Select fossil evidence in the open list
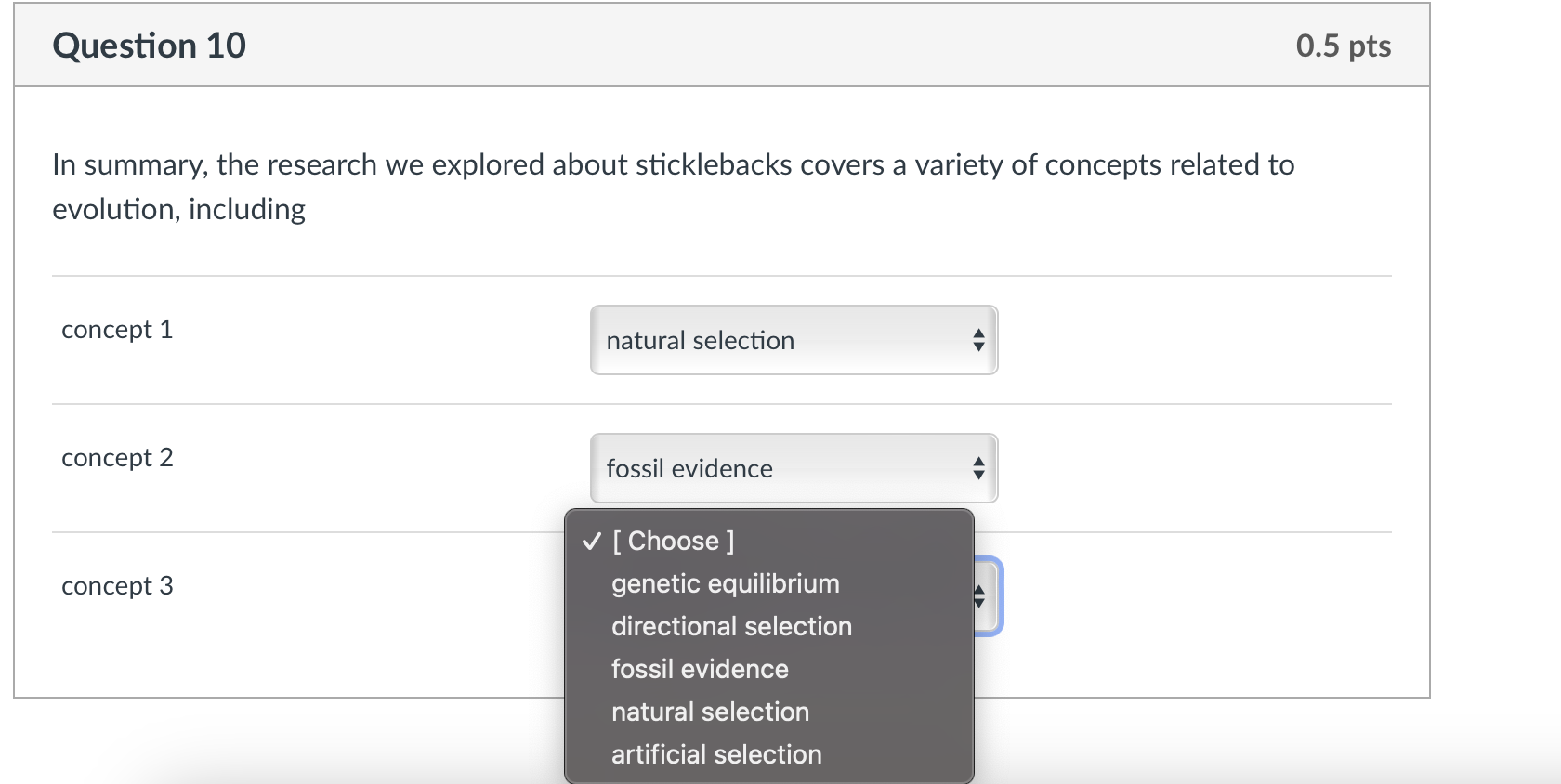This screenshot has width=1561, height=784. 699,669
